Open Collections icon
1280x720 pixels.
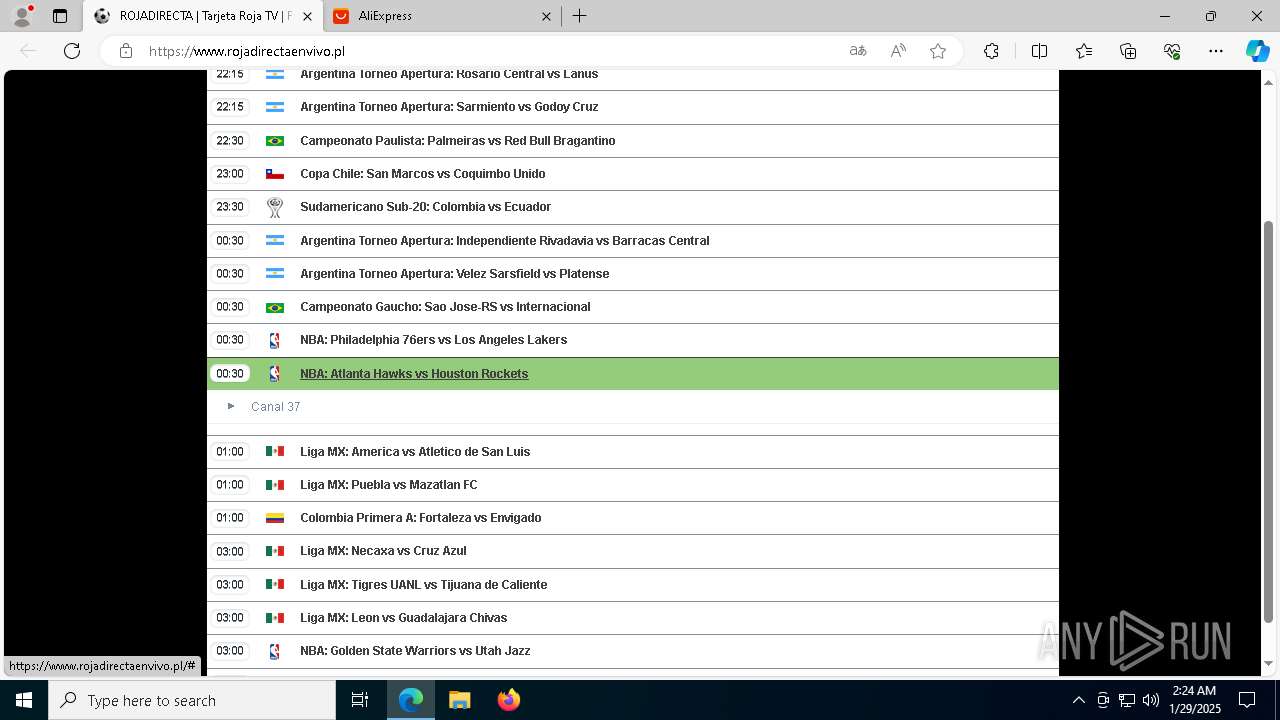1128,51
